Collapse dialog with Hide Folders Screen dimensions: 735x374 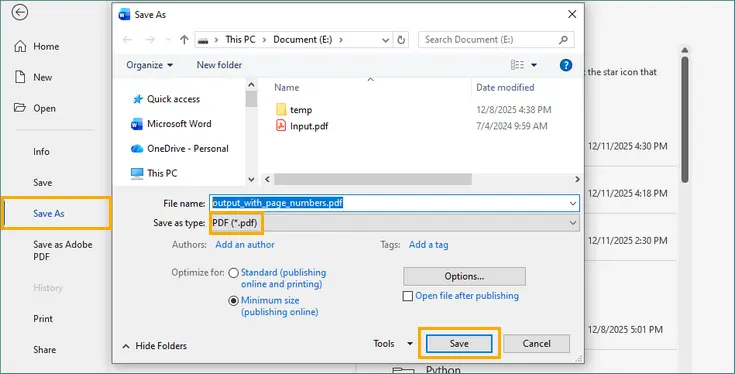pyautogui.click(x=154, y=346)
